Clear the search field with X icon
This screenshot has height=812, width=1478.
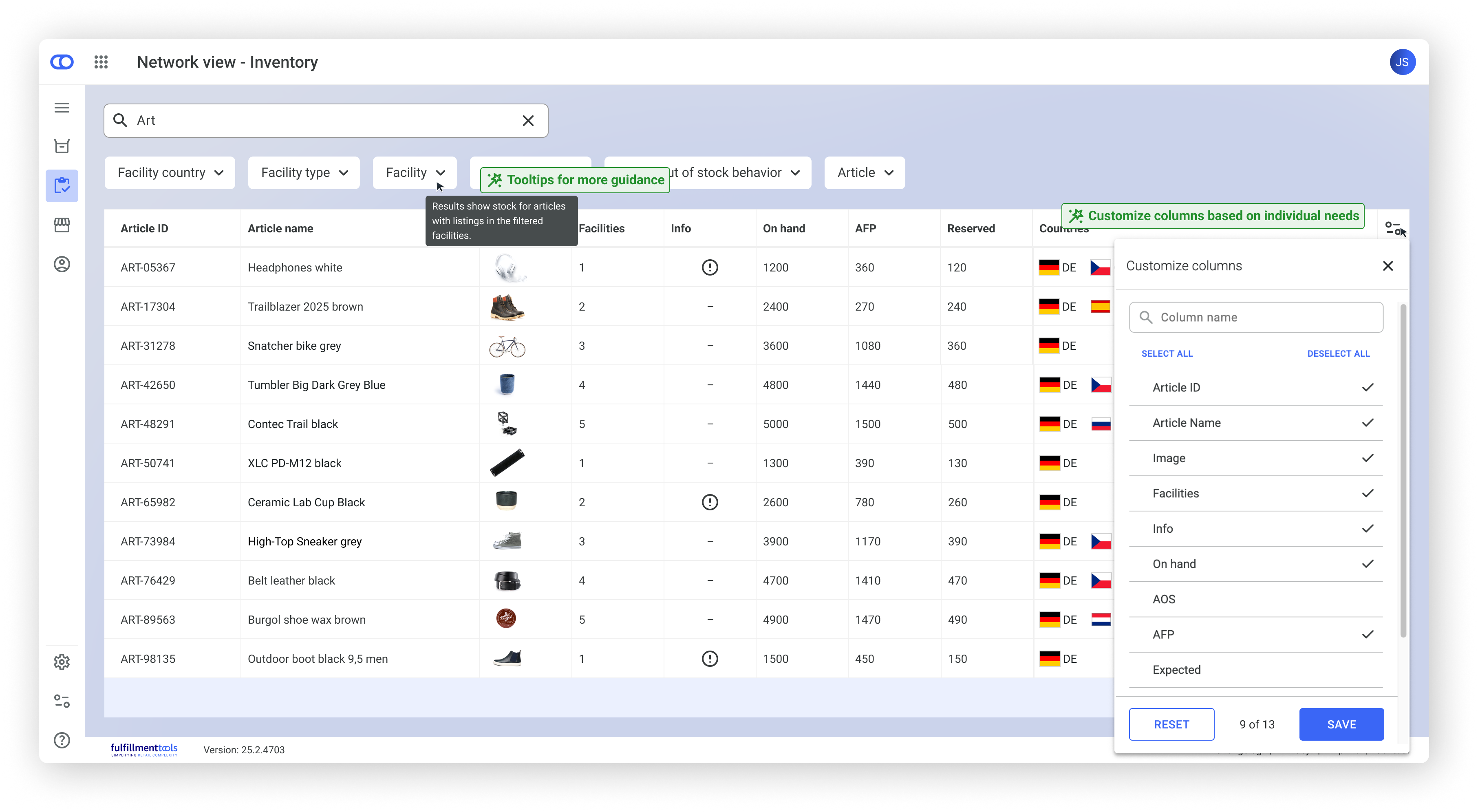pos(528,121)
